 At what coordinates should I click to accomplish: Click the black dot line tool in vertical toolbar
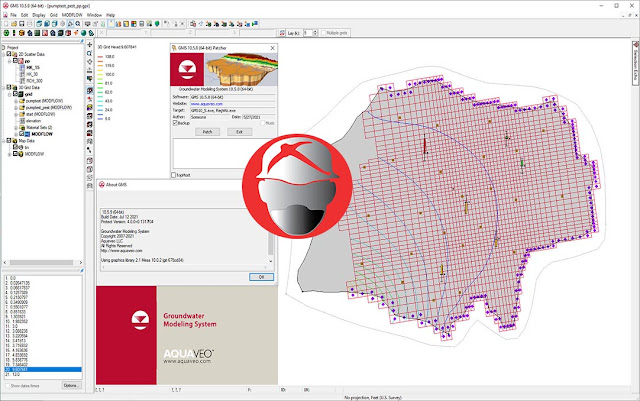(90, 150)
